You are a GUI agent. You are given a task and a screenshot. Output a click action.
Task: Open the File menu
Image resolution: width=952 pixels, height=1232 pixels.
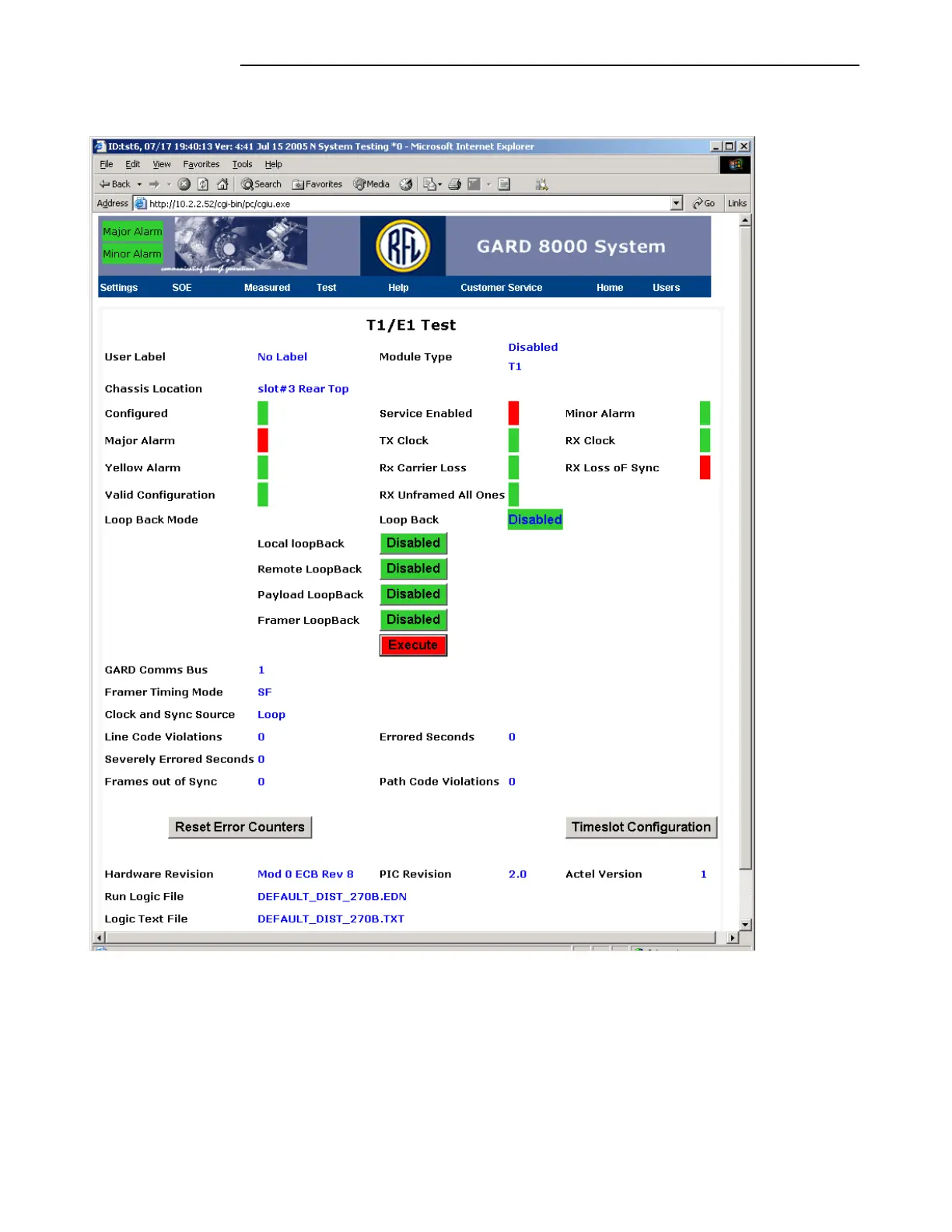point(107,165)
